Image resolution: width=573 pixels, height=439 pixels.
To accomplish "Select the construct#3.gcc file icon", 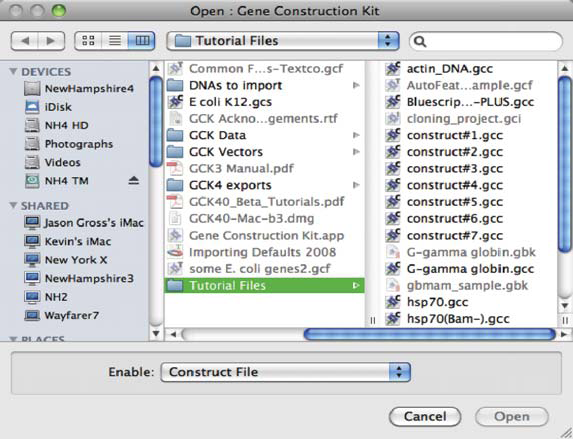I will coord(393,169).
